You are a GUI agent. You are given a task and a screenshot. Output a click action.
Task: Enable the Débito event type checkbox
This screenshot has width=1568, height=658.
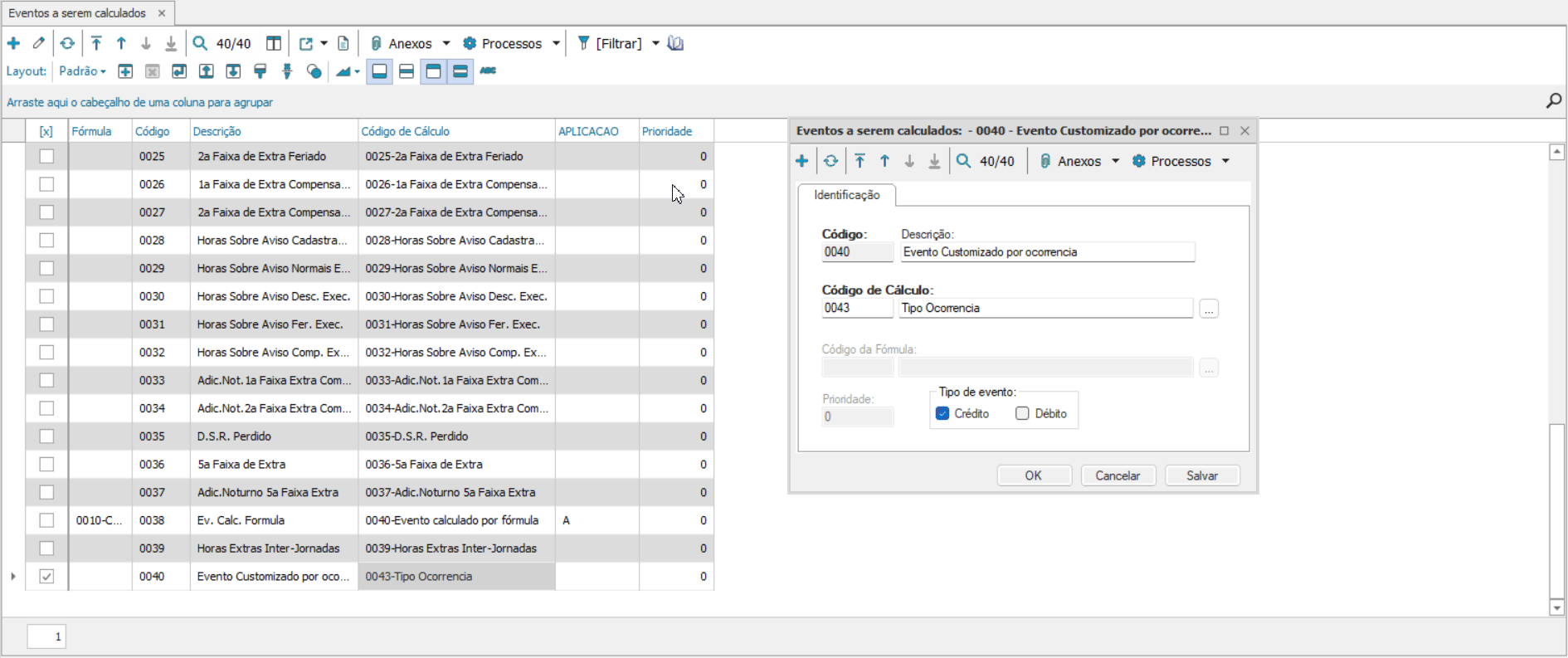[x=1022, y=413]
